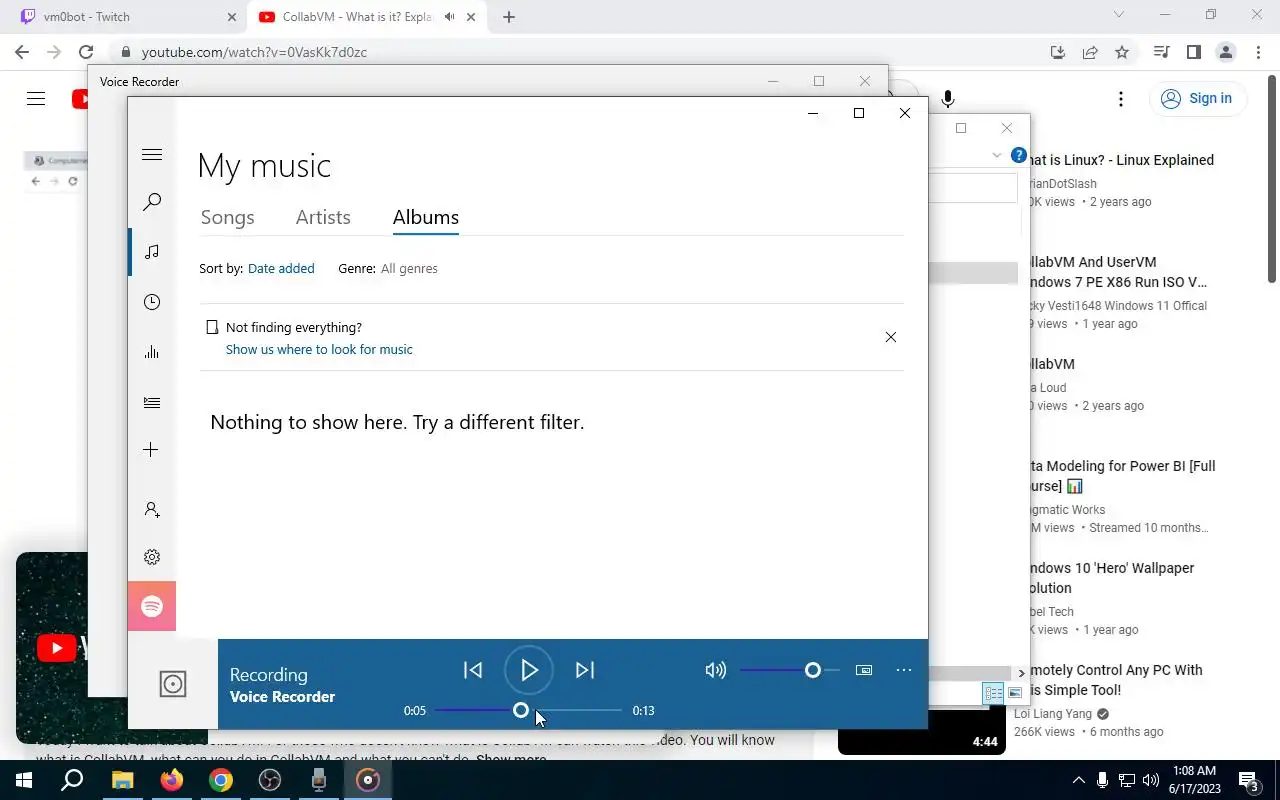Image resolution: width=1280 pixels, height=800 pixels.
Task: Dismiss the Not finding everything notice
Action: tap(891, 337)
